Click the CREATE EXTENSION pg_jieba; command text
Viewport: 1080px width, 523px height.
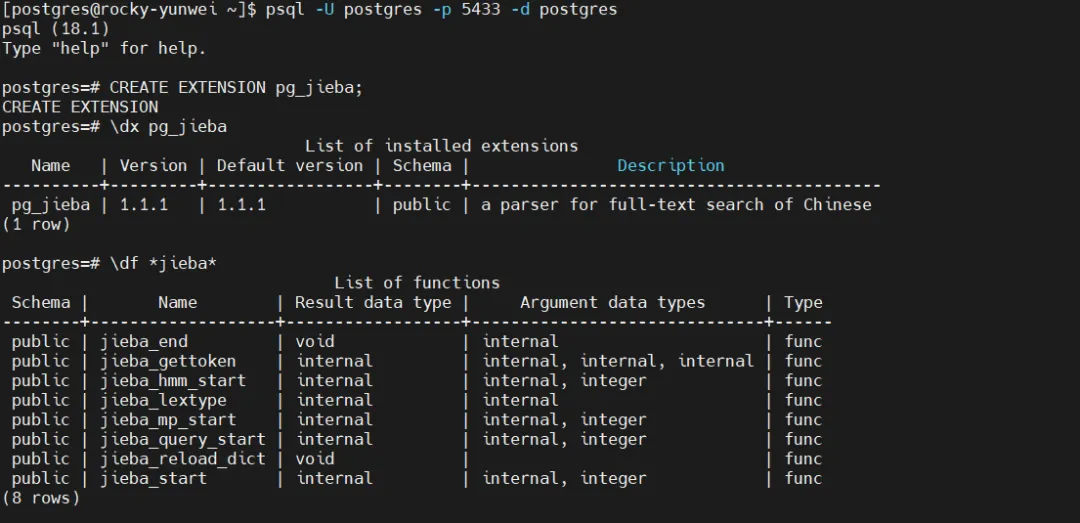(236, 88)
